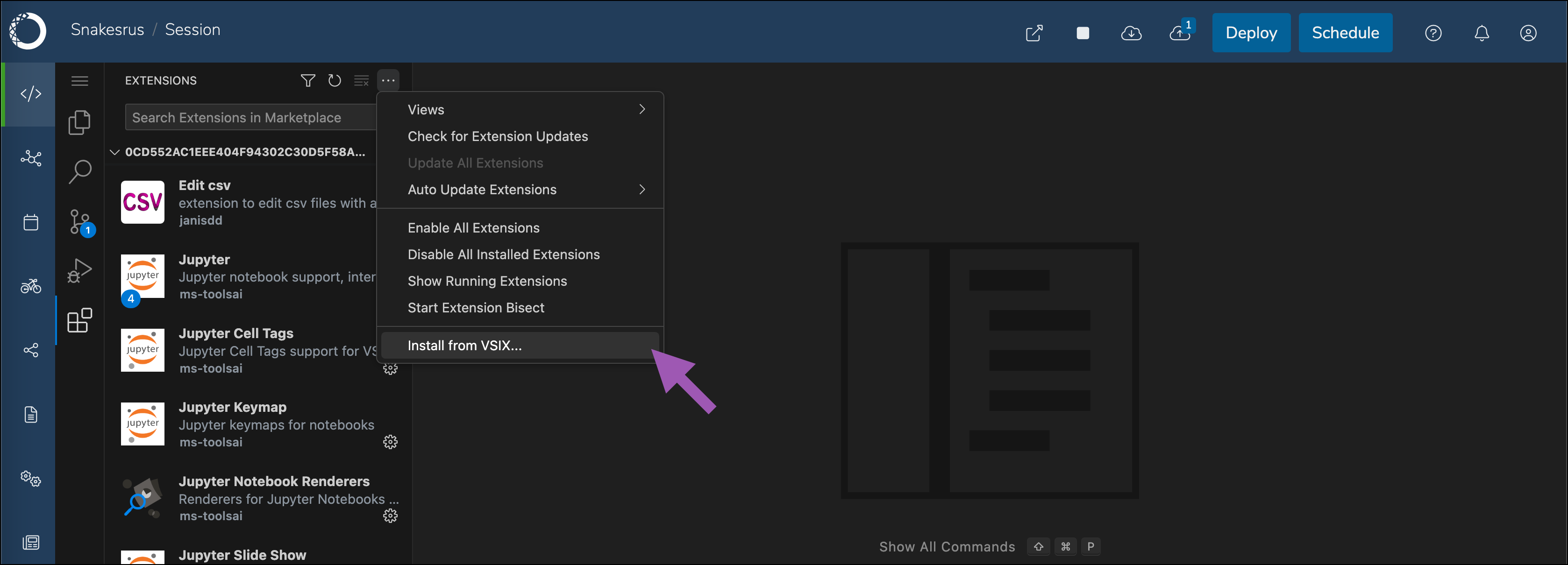This screenshot has height=565, width=1568.
Task: Click the Schedule button
Action: (x=1345, y=33)
